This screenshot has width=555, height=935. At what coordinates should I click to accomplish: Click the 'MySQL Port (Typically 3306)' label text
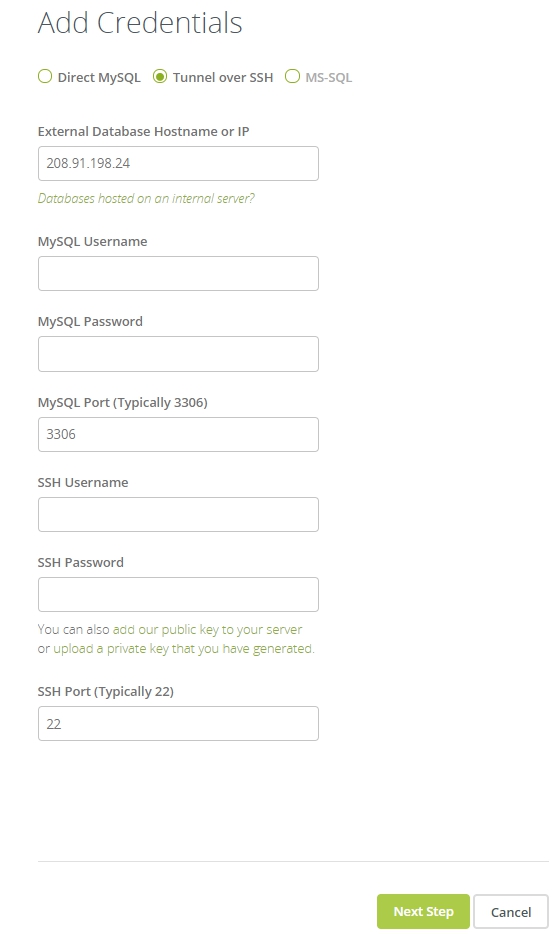[123, 403]
